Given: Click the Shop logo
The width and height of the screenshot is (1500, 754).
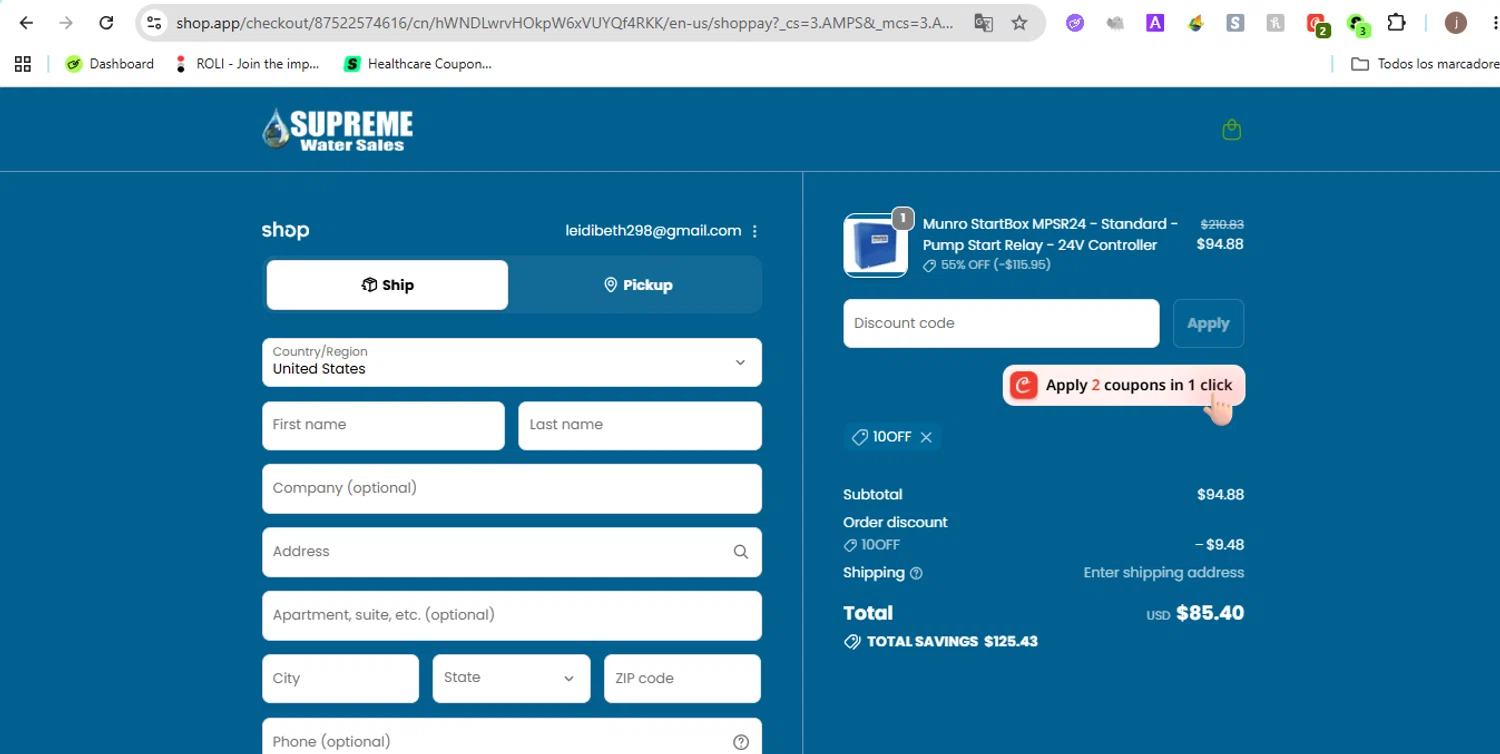Looking at the screenshot, I should [285, 230].
